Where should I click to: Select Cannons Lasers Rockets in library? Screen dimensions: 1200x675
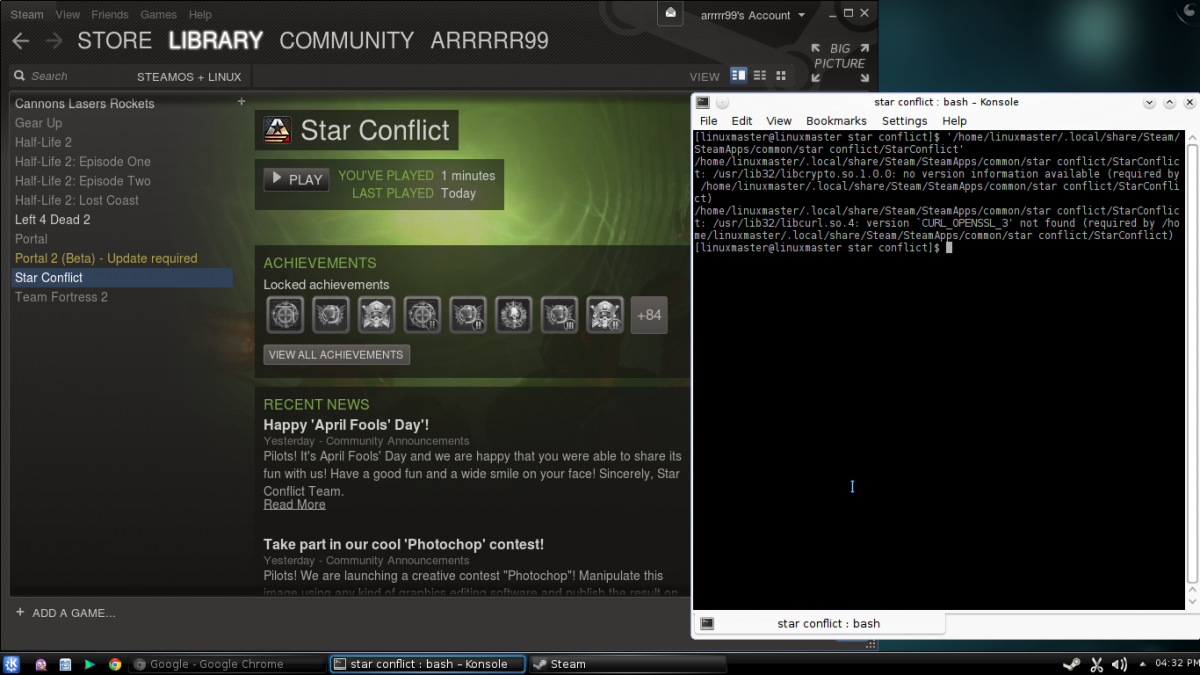point(85,104)
